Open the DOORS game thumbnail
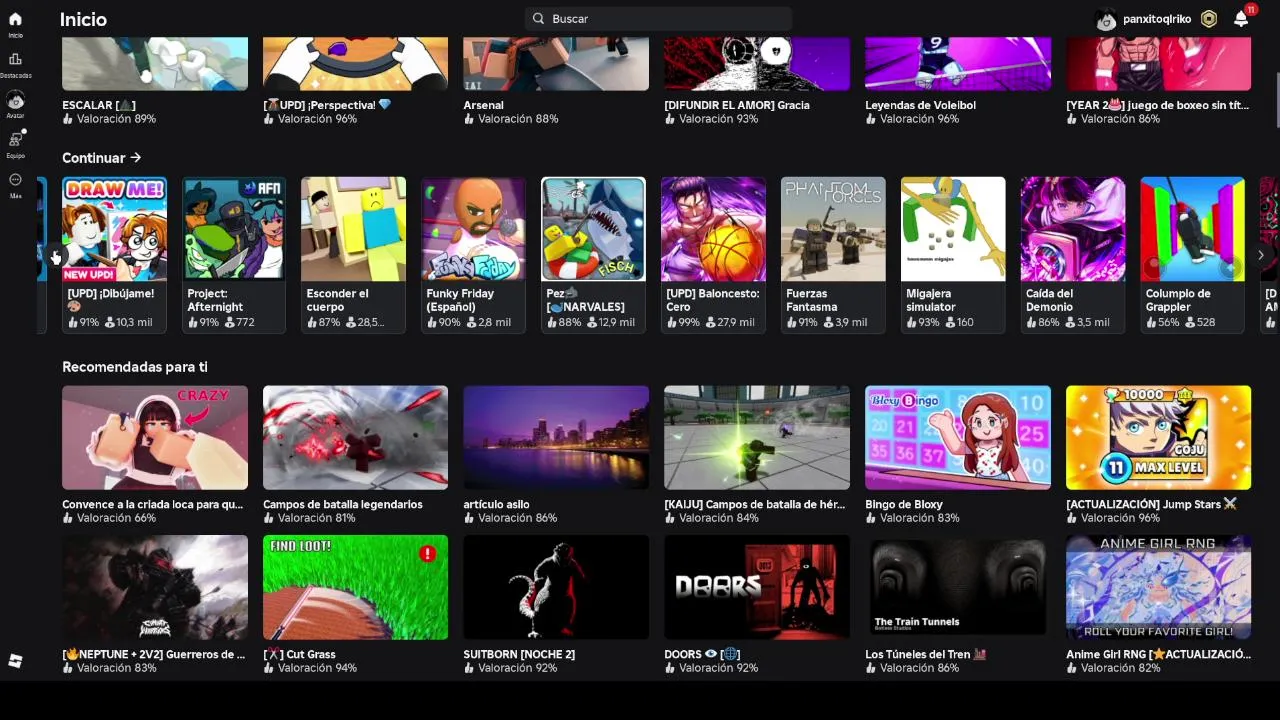Screen dimensions: 1280x720 tap(757, 587)
